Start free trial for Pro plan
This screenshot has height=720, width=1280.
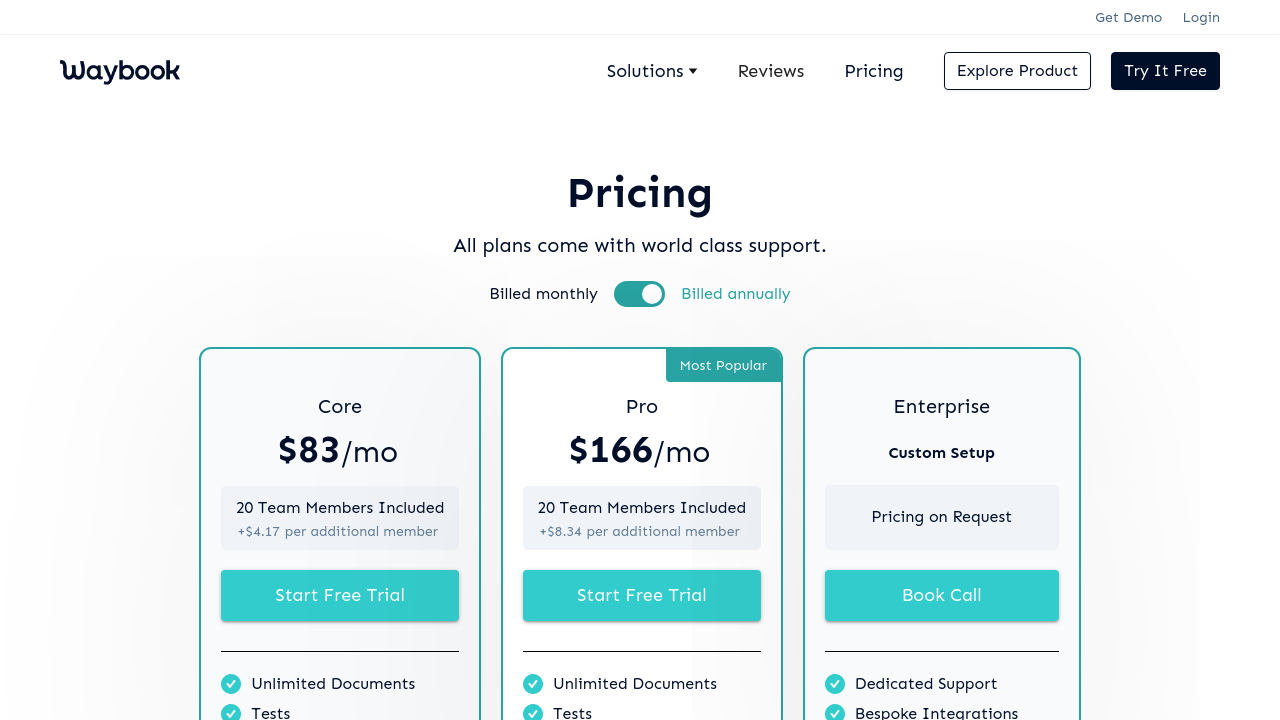[x=642, y=595]
